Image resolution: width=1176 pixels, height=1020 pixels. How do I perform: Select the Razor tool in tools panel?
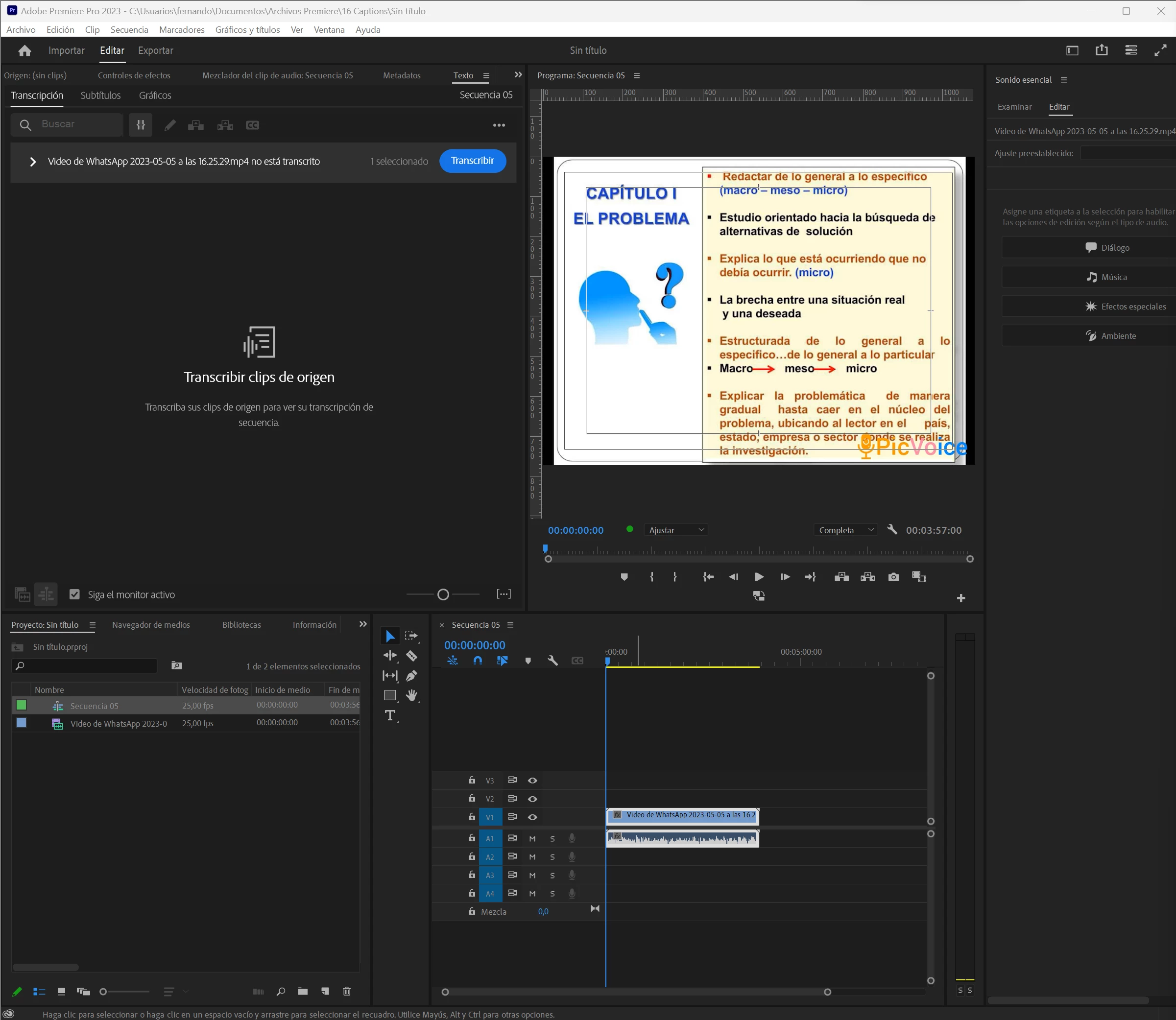[x=411, y=656]
